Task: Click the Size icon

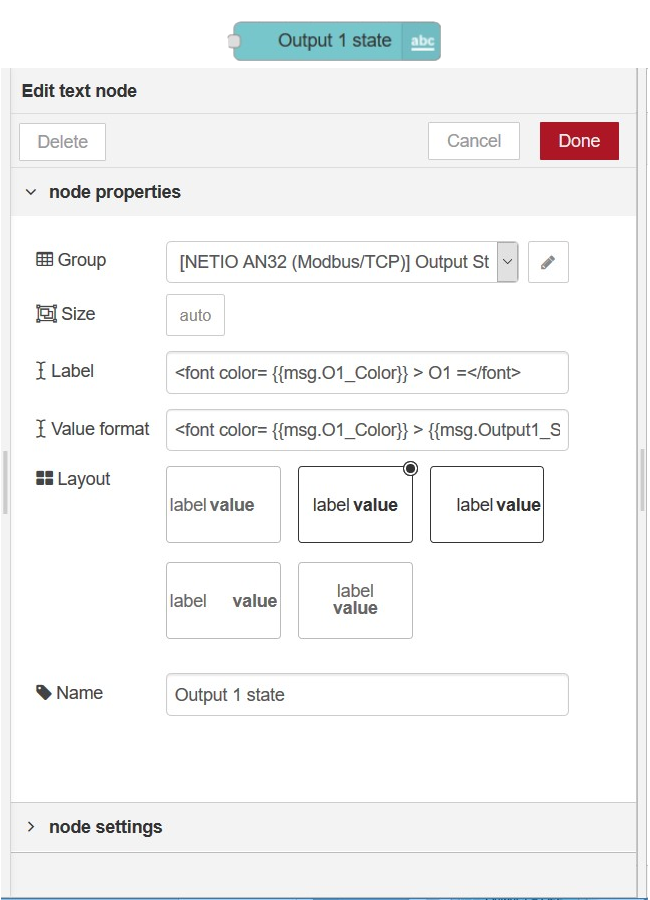Action: (46, 314)
